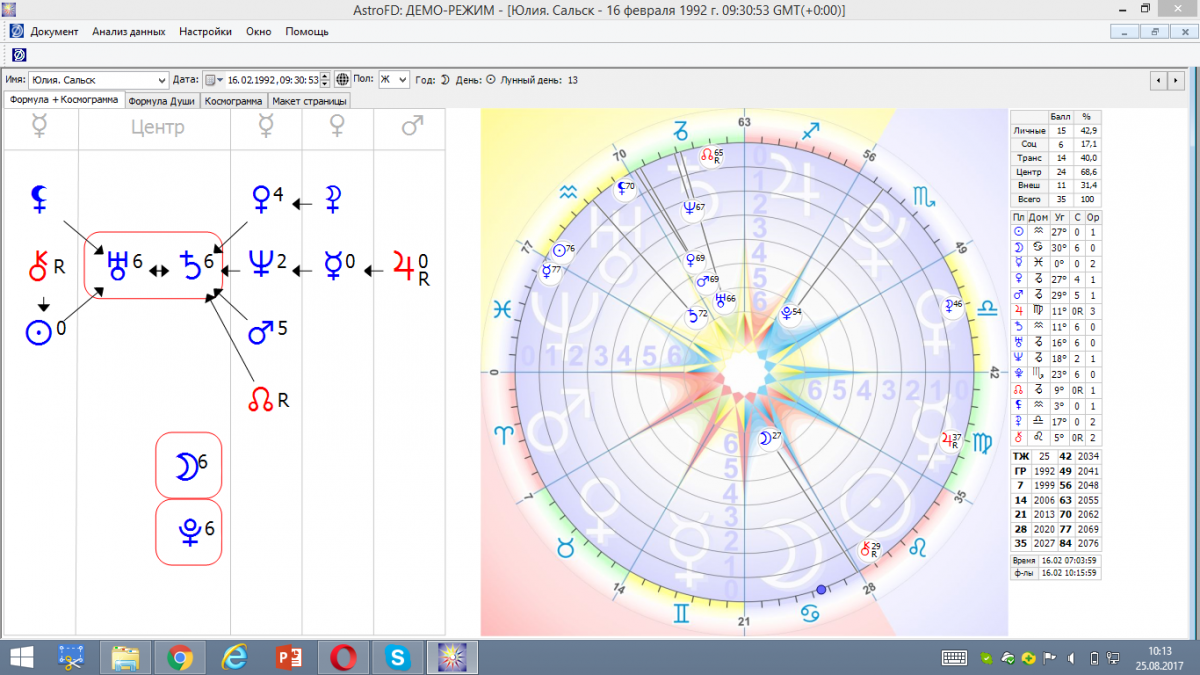Viewport: 1200px width, 675px height.
Task: Click the globe location icon beside date
Action: coord(342,80)
